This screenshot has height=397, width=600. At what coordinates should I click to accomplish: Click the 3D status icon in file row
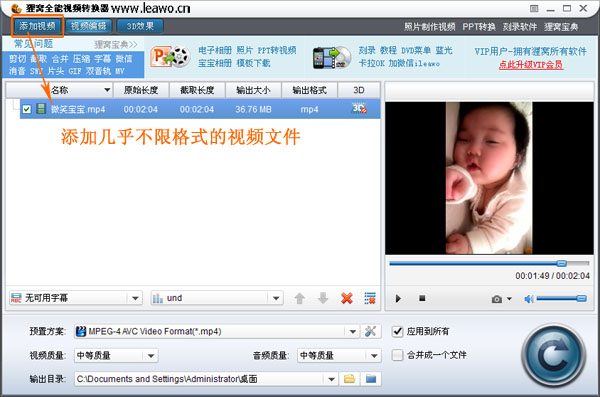[x=359, y=109]
